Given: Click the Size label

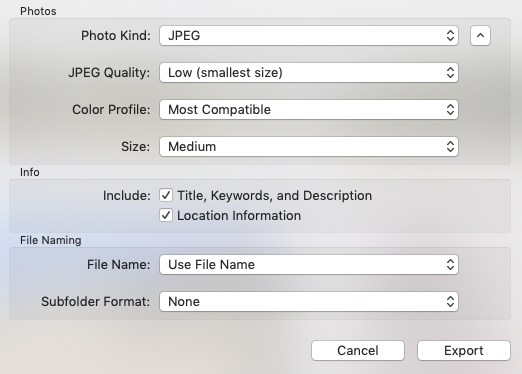Looking at the screenshot, I should [x=135, y=147].
